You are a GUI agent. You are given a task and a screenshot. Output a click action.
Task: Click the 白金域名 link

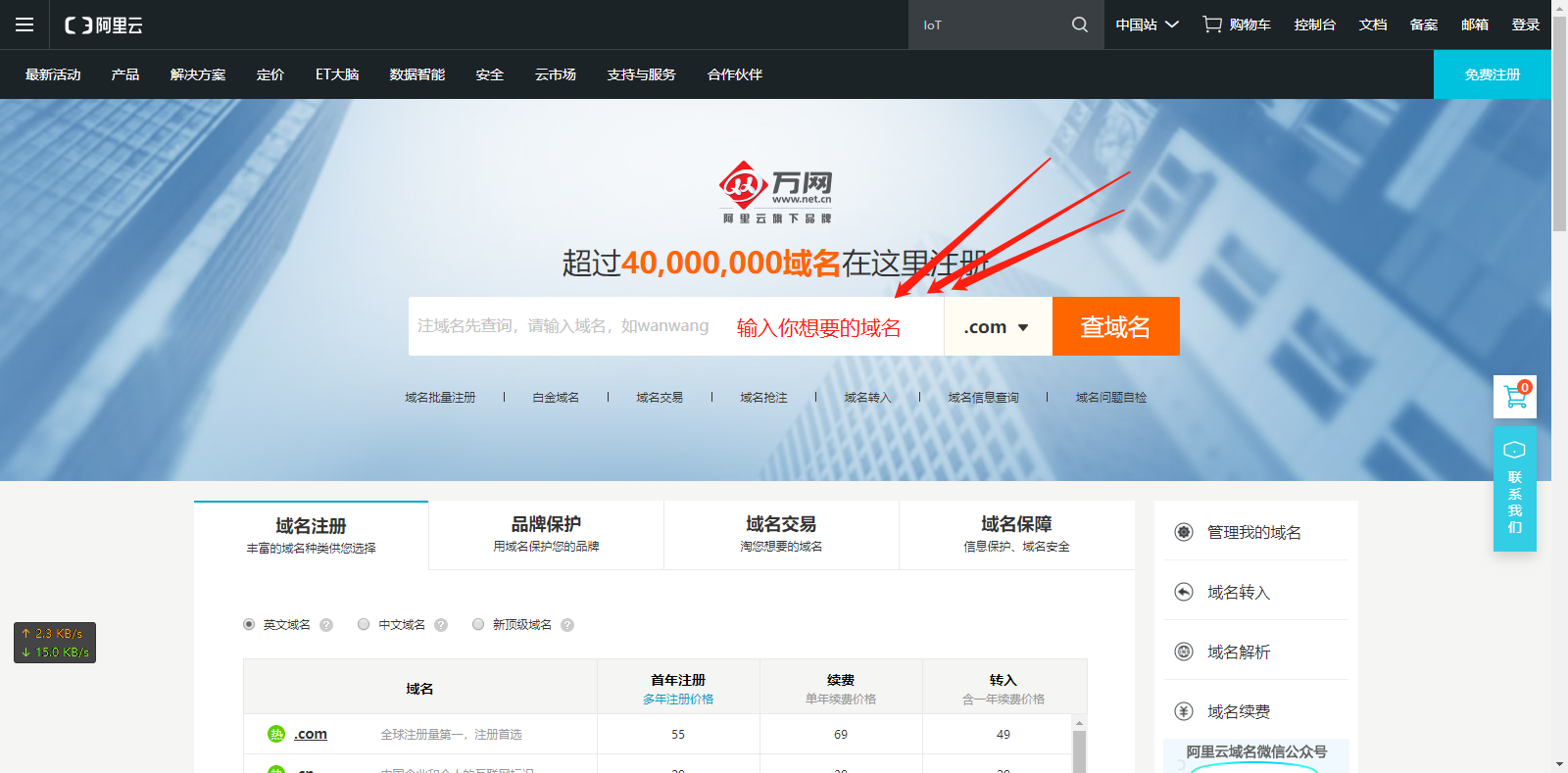click(x=556, y=398)
